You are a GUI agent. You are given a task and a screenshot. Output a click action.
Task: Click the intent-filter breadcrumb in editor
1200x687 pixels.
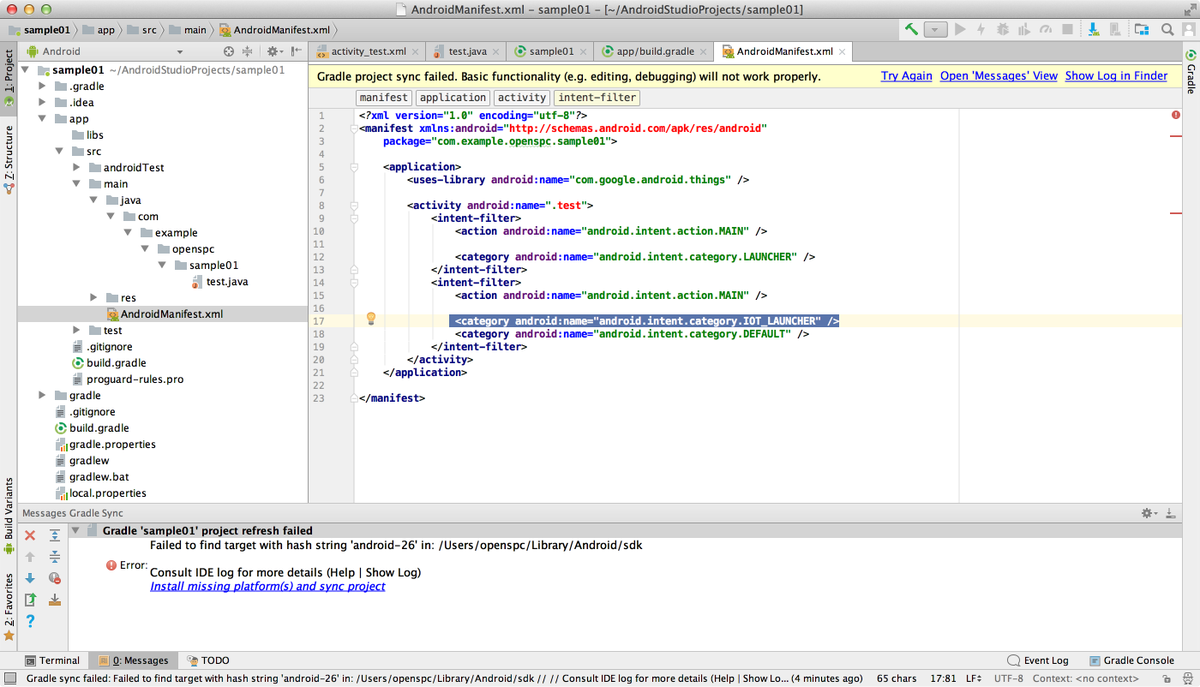click(x=596, y=97)
